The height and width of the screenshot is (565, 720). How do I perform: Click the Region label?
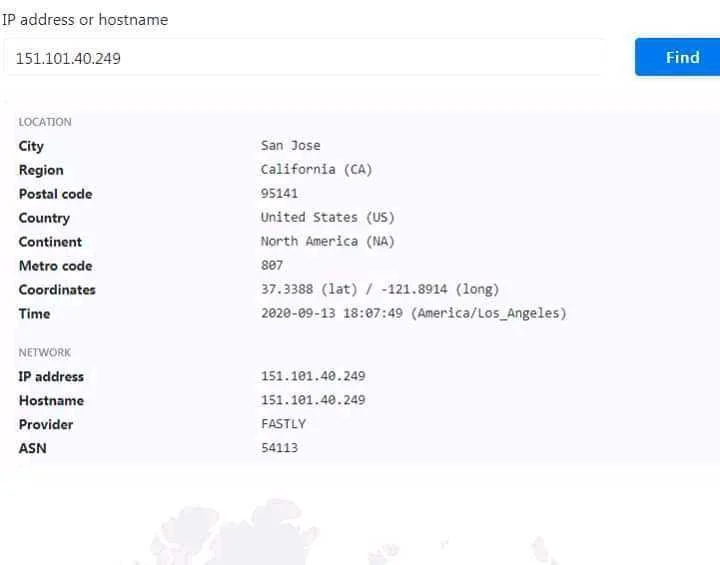(41, 170)
